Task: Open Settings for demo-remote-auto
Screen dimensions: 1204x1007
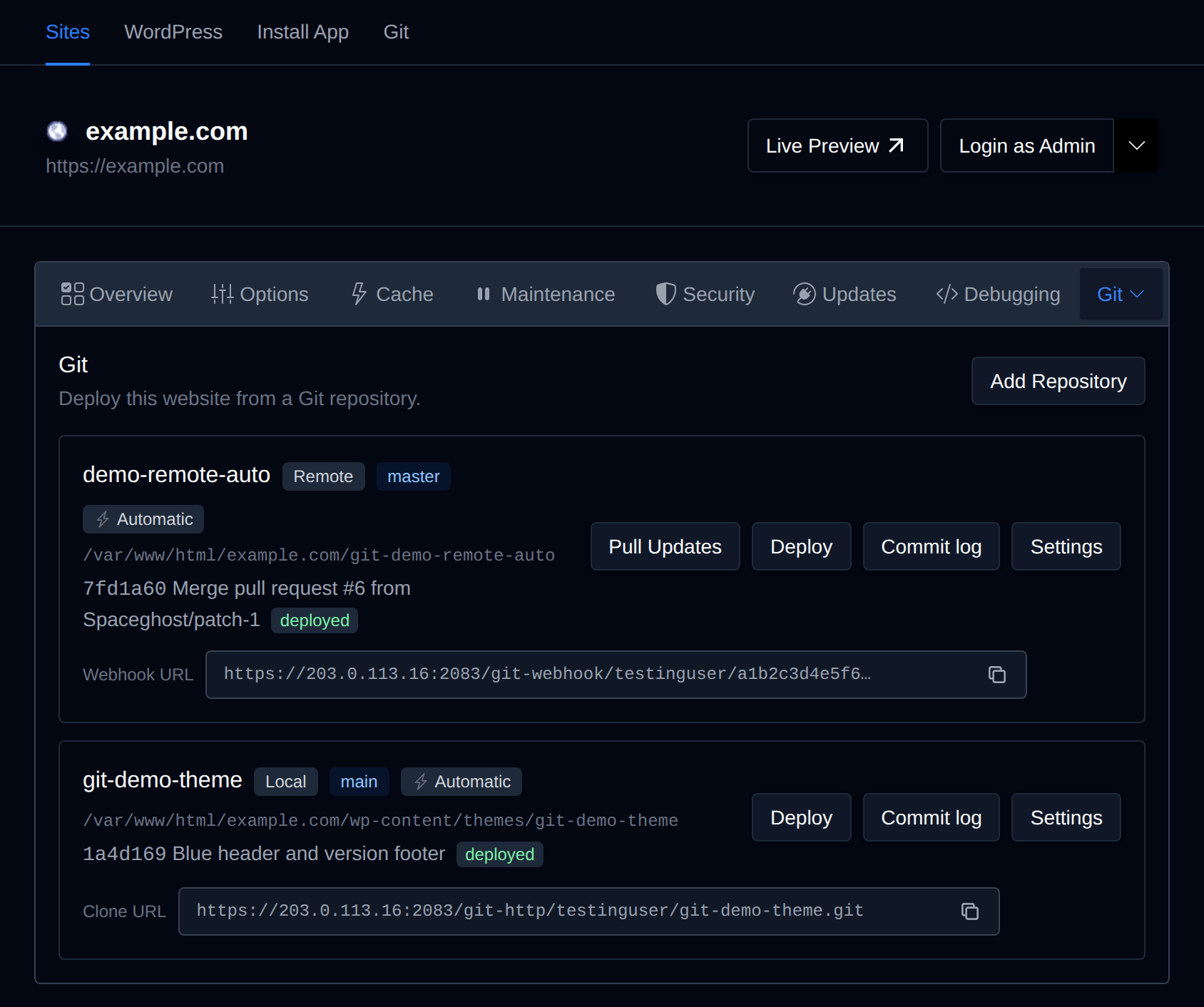Action: pos(1066,546)
